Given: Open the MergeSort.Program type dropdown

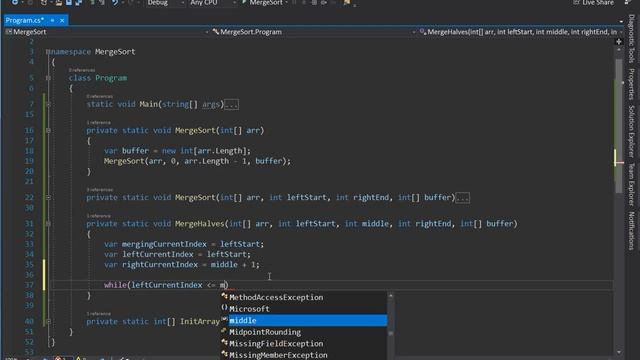Looking at the screenshot, I should pyautogui.click(x=313, y=32).
